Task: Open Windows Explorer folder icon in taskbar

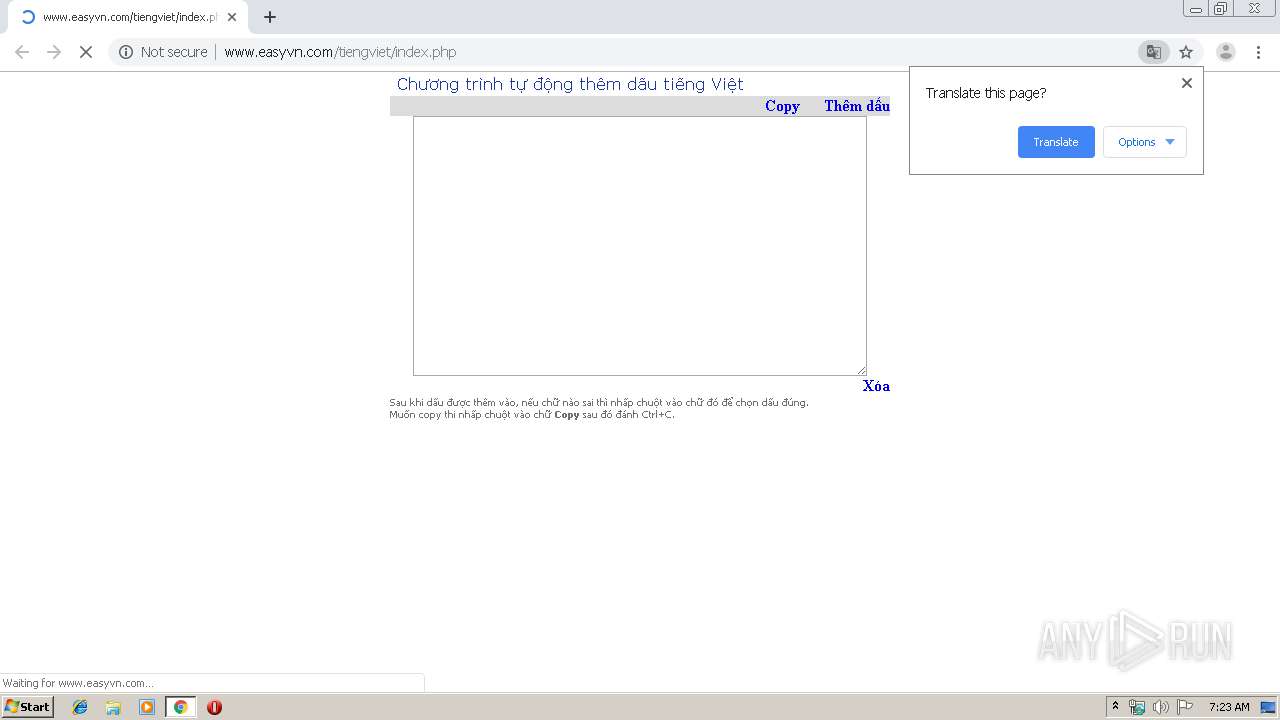Action: pos(113,707)
